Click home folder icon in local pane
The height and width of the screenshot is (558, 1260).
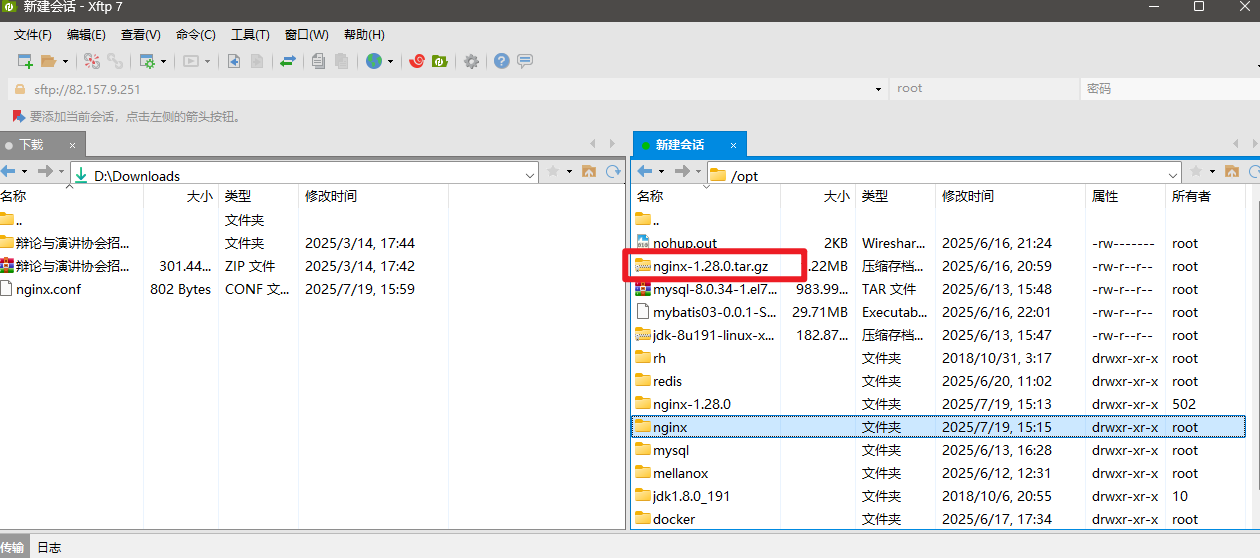[589, 172]
